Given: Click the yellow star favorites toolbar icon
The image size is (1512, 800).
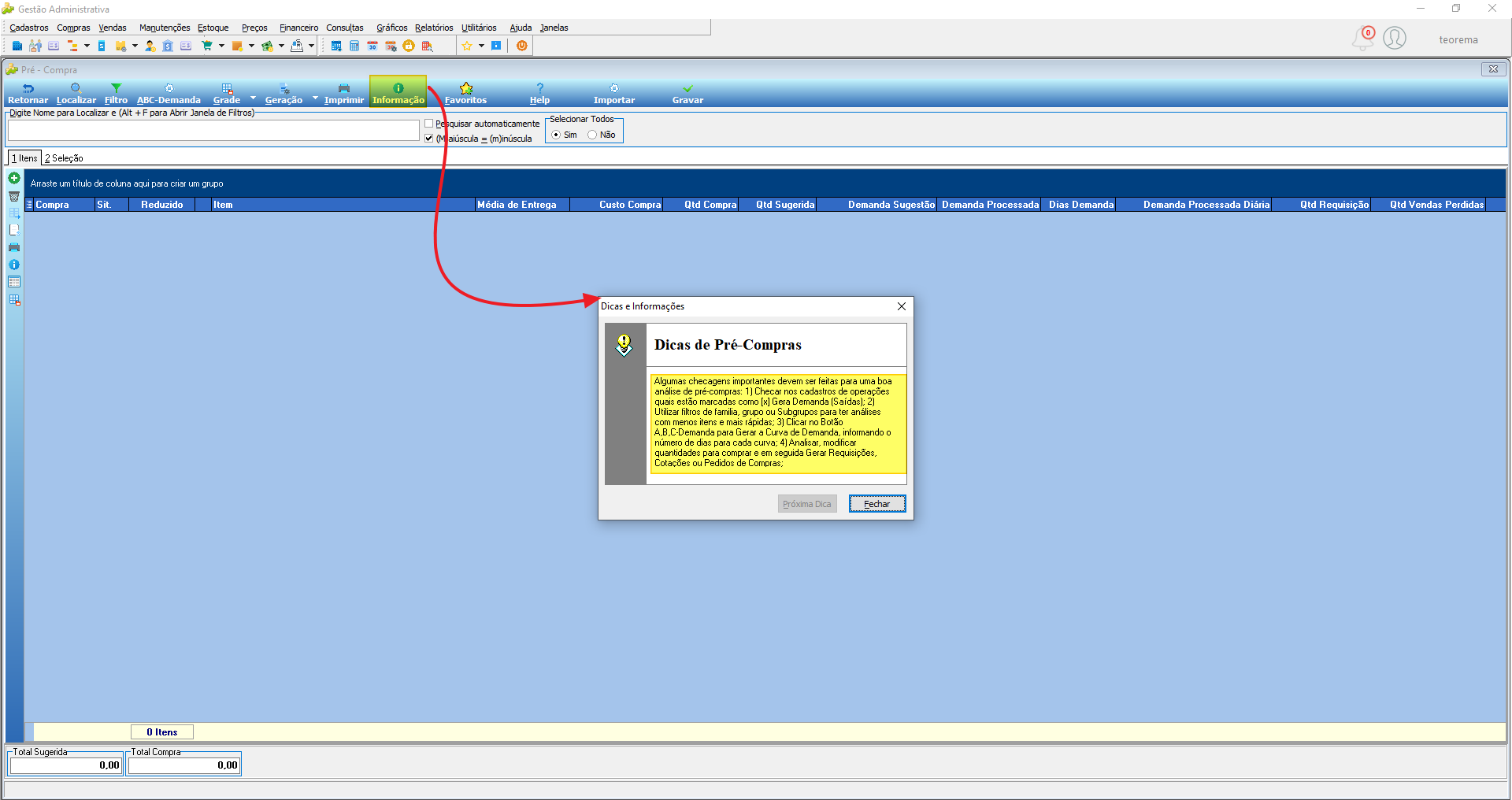Looking at the screenshot, I should pos(467,46).
